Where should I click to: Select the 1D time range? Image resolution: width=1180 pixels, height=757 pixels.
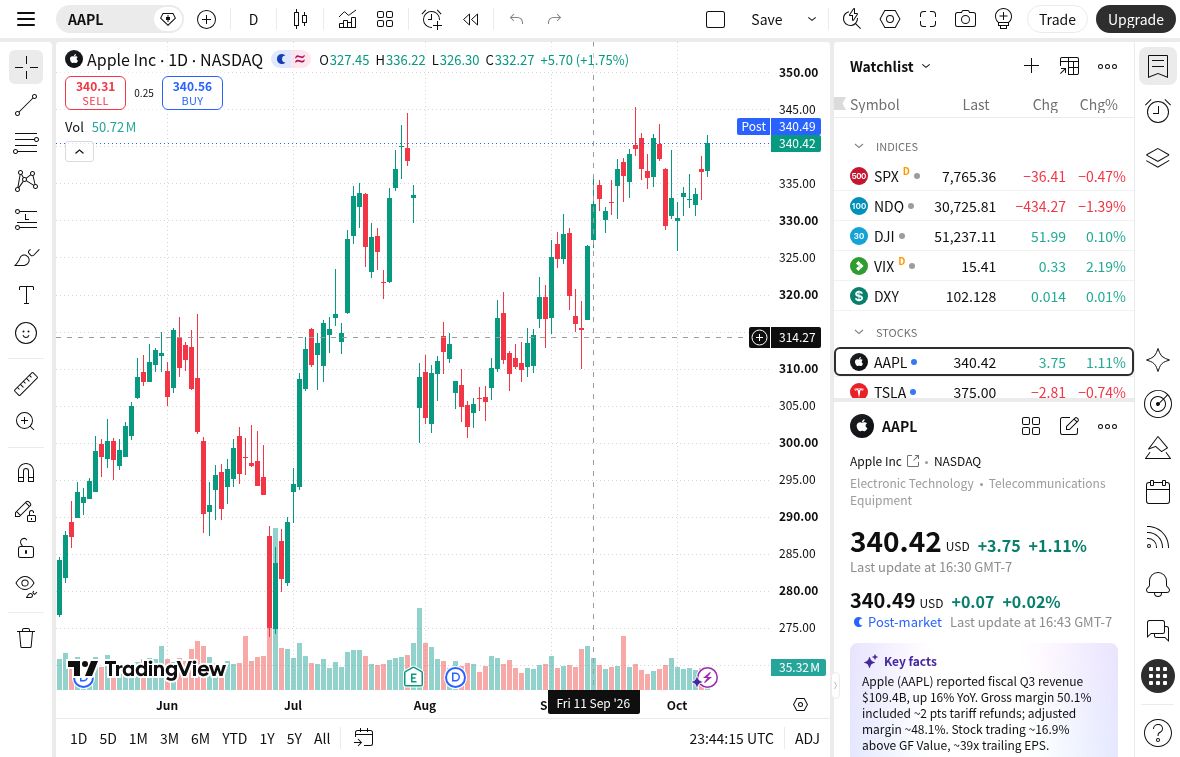tap(78, 739)
